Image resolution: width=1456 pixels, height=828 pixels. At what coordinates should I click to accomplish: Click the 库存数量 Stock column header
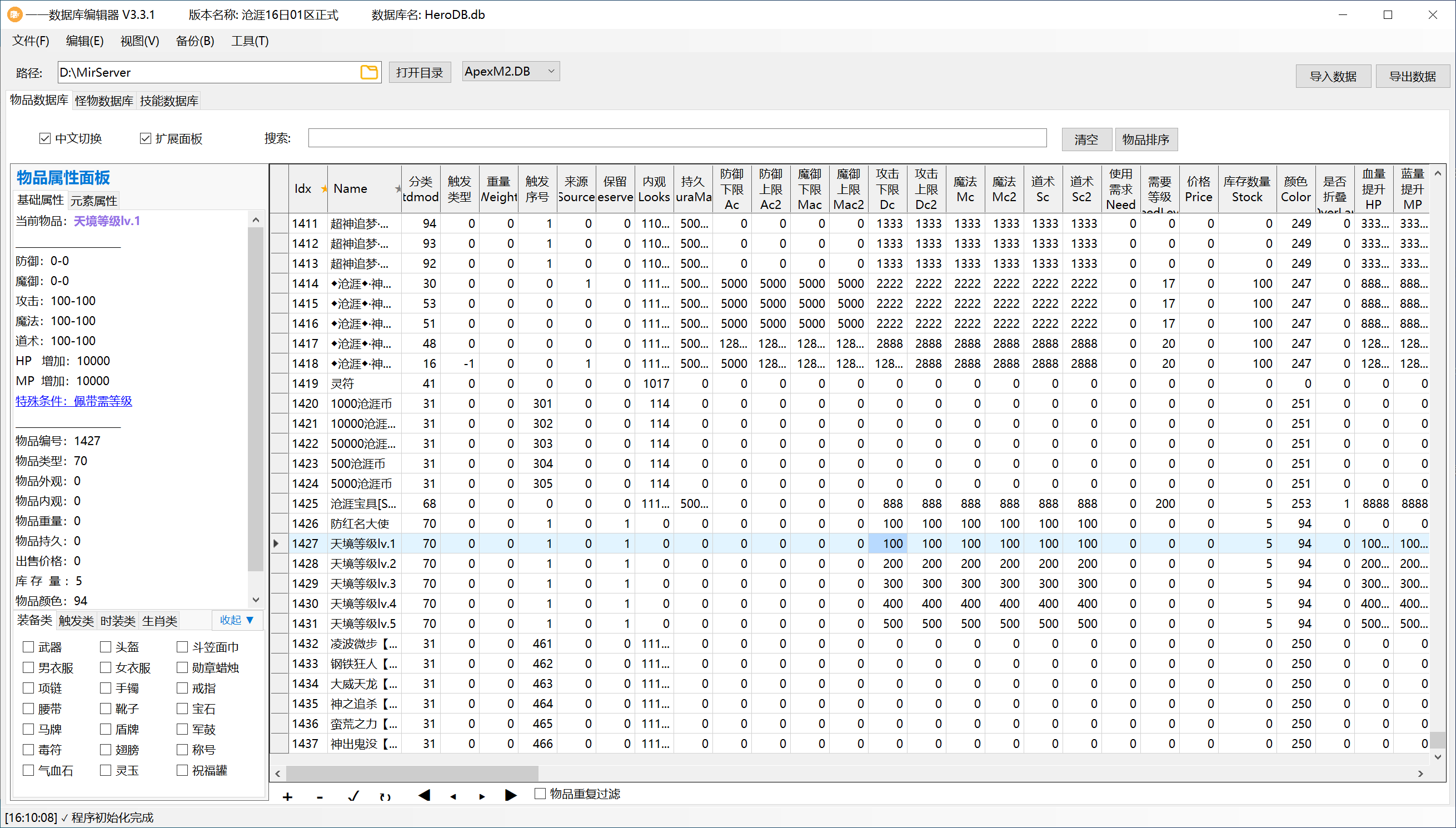click(1247, 189)
